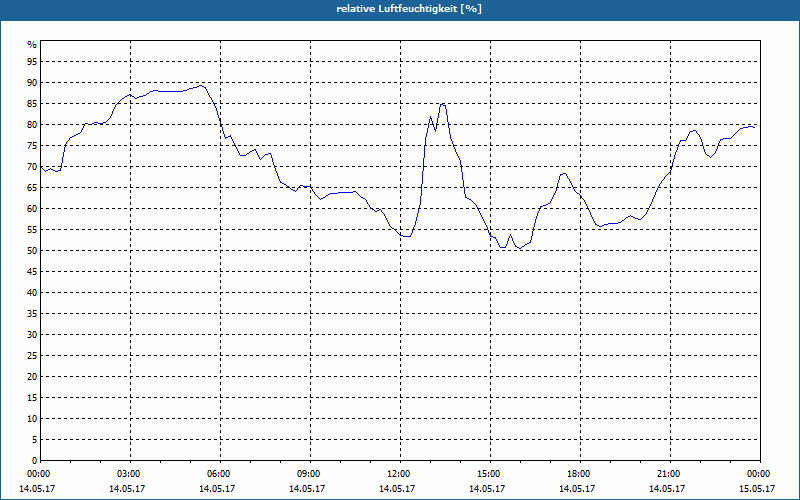Click the '00:00' label above first 14.05.17
800x500 pixels.
(38, 474)
